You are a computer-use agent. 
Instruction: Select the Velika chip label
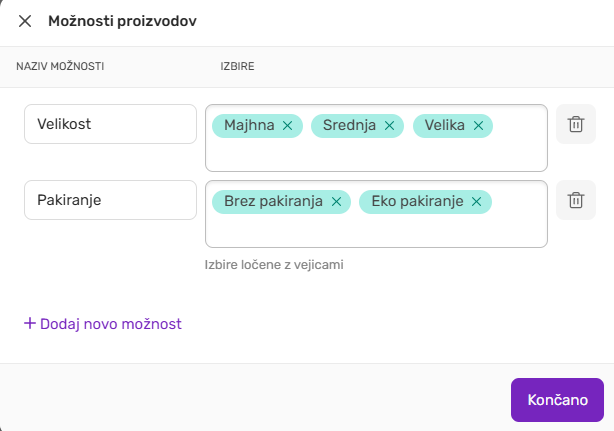(x=445, y=125)
